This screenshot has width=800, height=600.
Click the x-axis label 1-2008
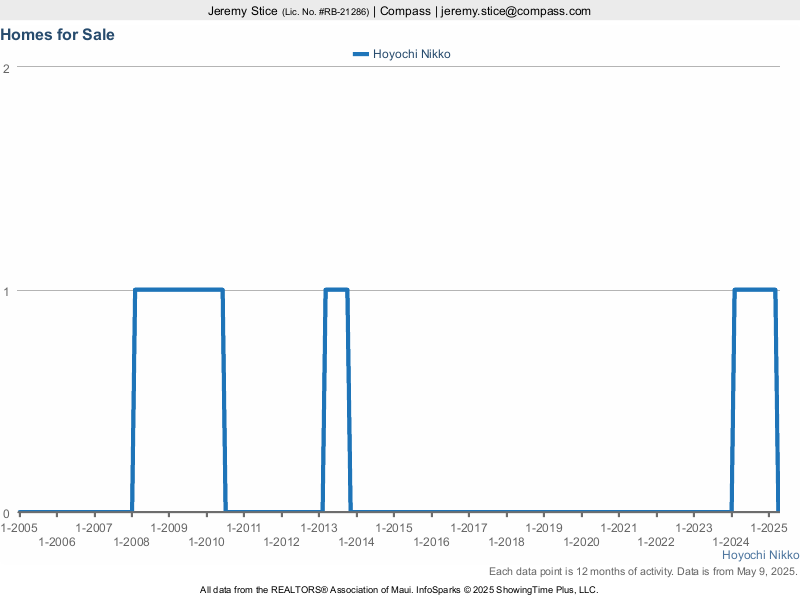[x=132, y=542]
